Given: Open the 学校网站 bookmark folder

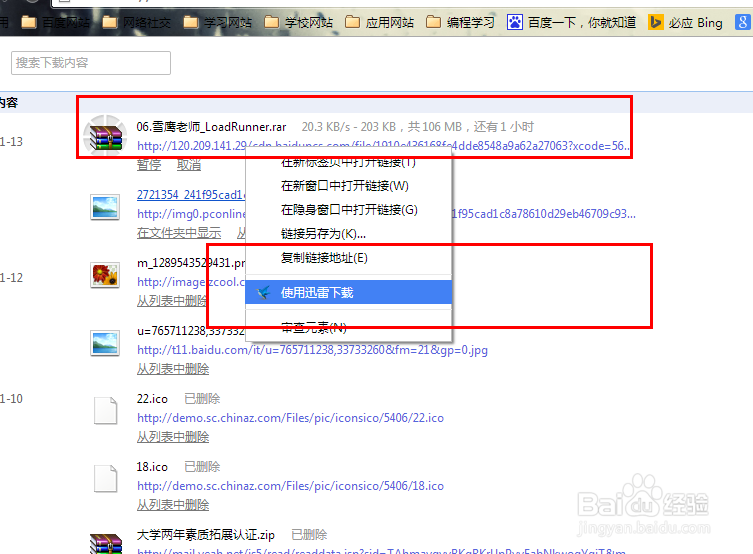Looking at the screenshot, I should (x=299, y=23).
